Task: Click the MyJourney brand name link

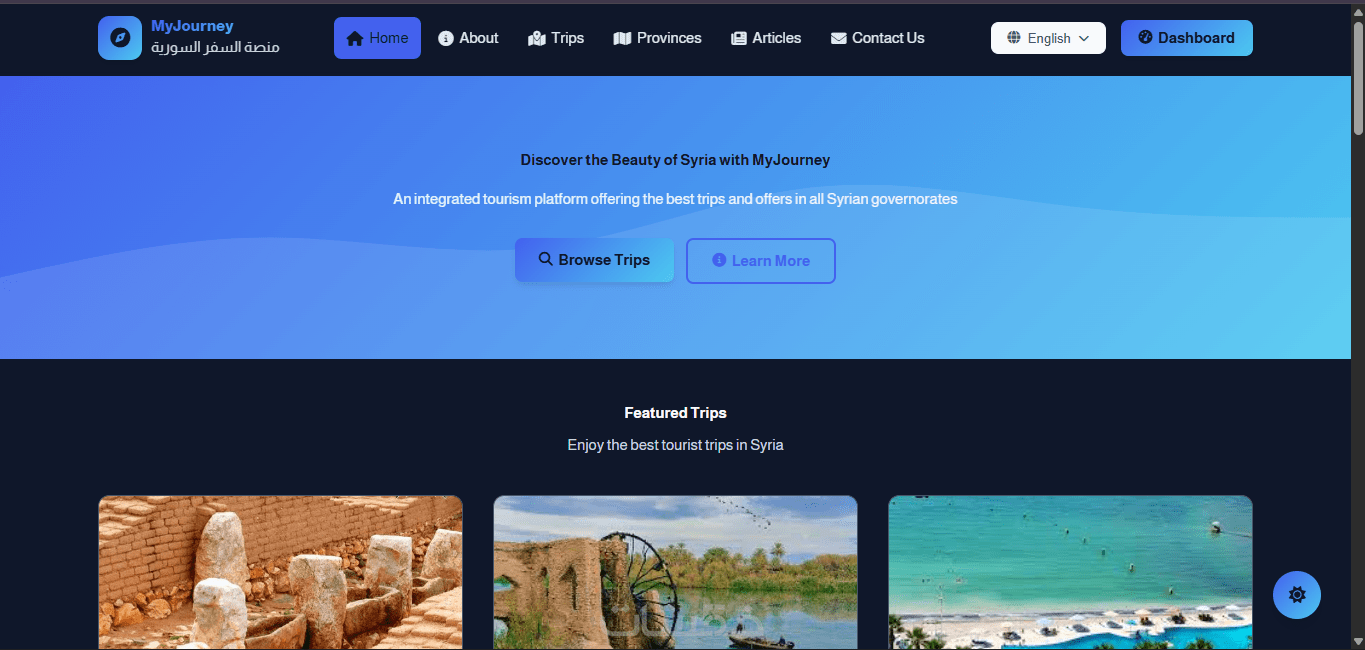Action: click(192, 26)
